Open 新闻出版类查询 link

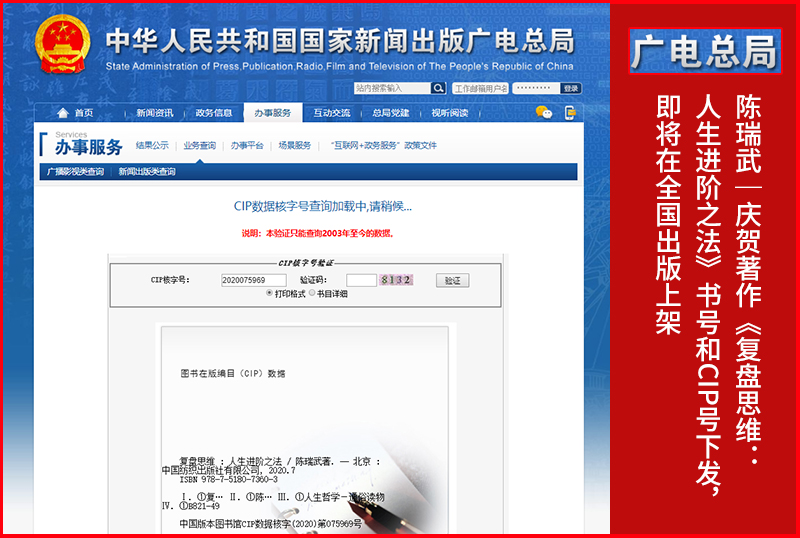pos(147,172)
